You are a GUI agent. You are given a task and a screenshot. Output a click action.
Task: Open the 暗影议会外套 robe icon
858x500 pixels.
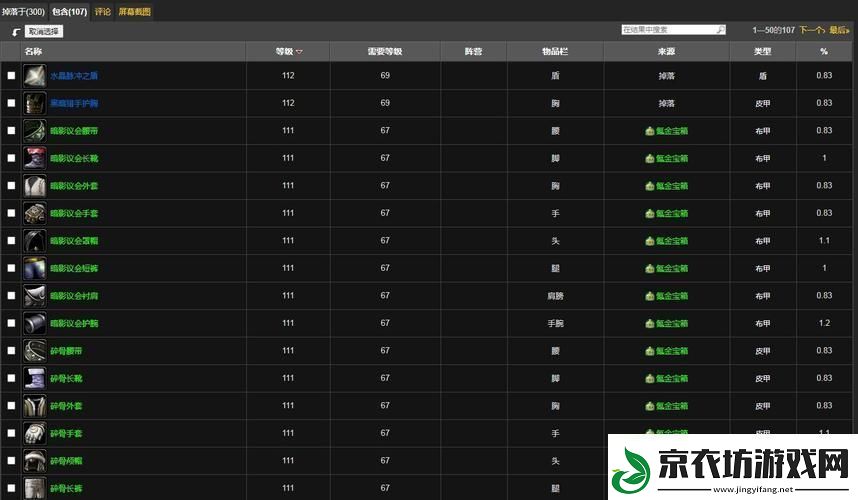point(34,185)
